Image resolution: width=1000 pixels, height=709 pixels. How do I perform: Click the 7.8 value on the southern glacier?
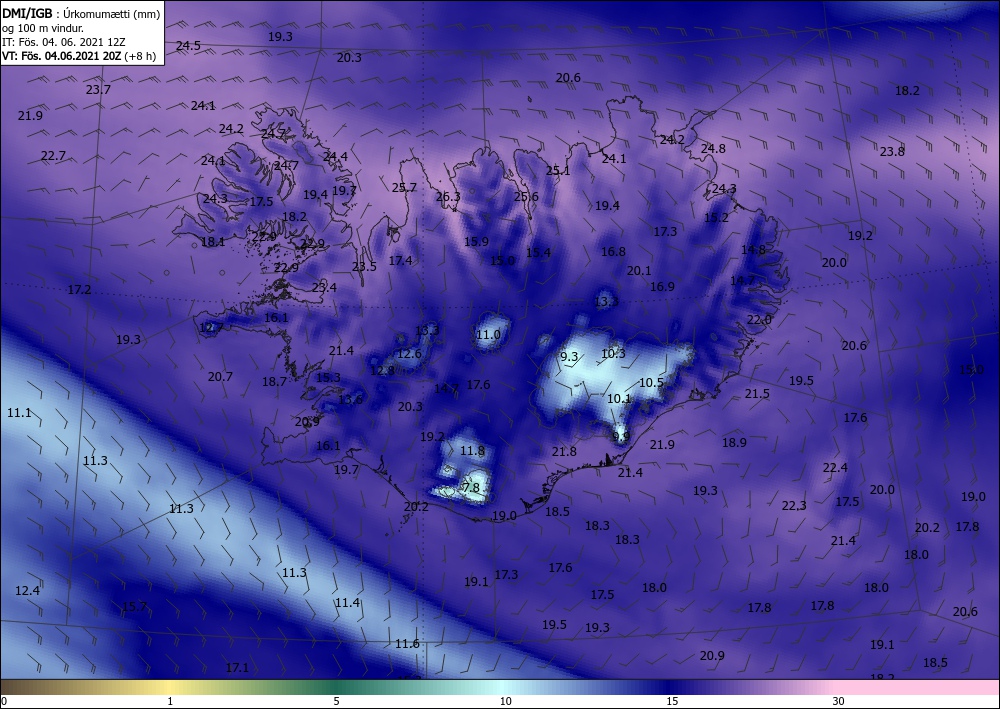pyautogui.click(x=471, y=488)
